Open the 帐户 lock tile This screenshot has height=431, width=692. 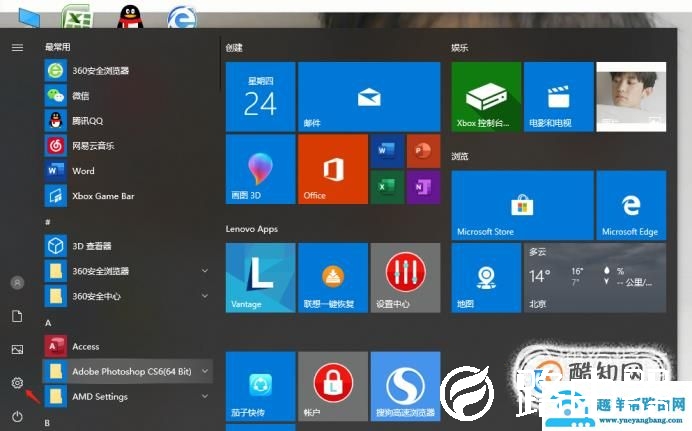coord(333,386)
